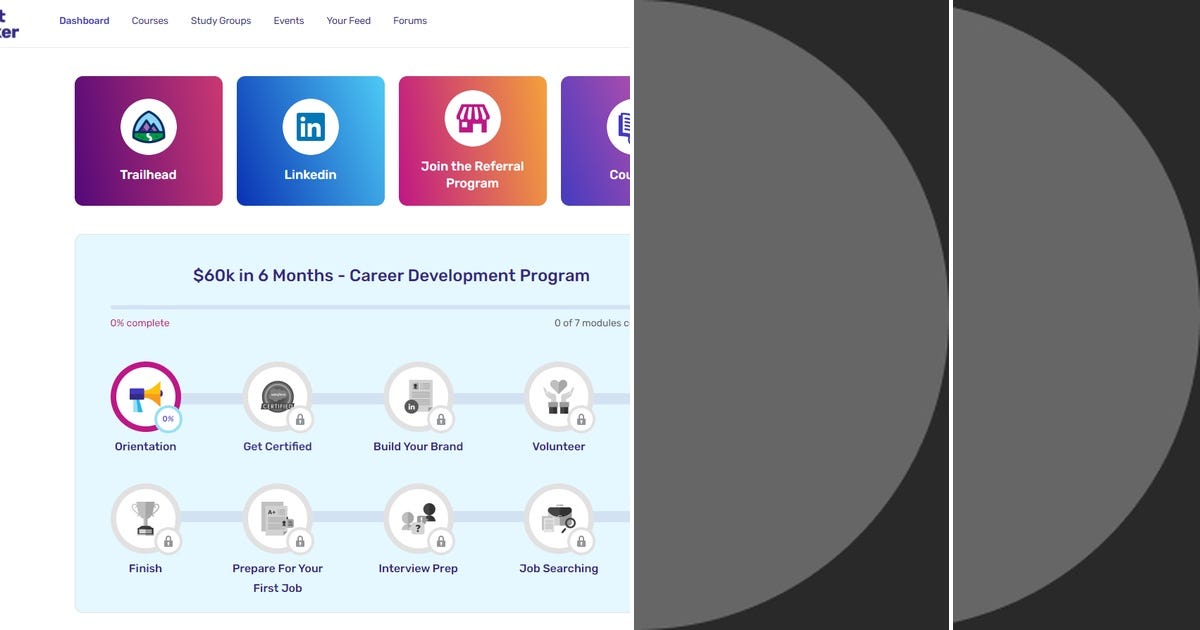The height and width of the screenshot is (630, 1200).
Task: Go to the Forums section
Action: [410, 20]
